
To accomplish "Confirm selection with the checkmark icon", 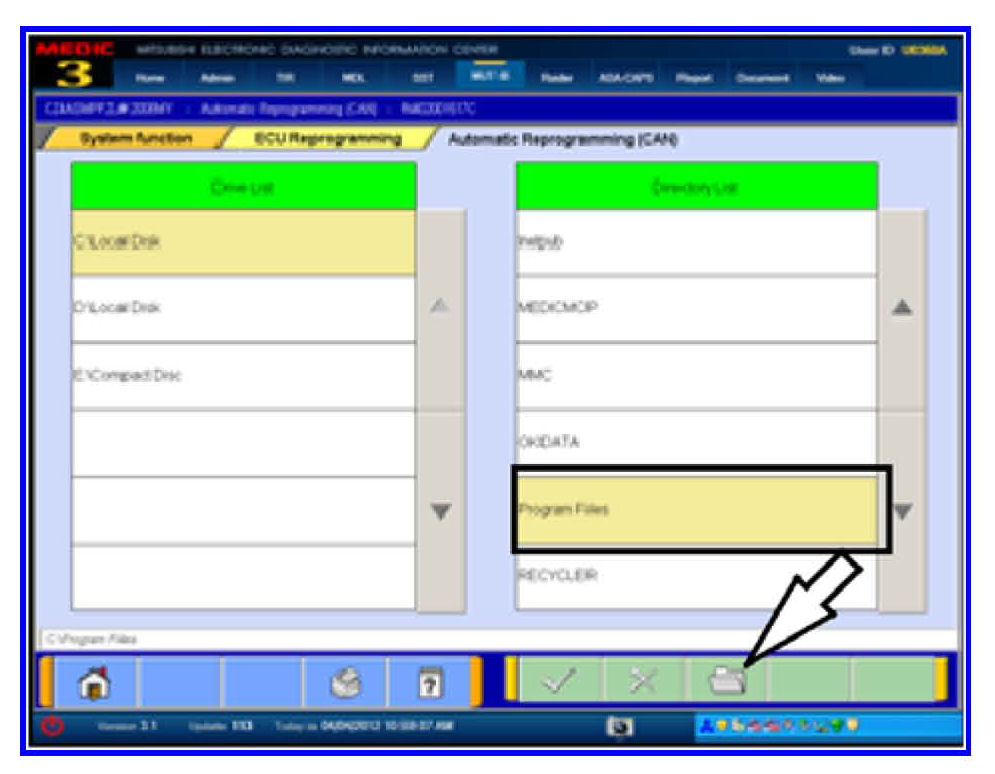I will pos(561,682).
